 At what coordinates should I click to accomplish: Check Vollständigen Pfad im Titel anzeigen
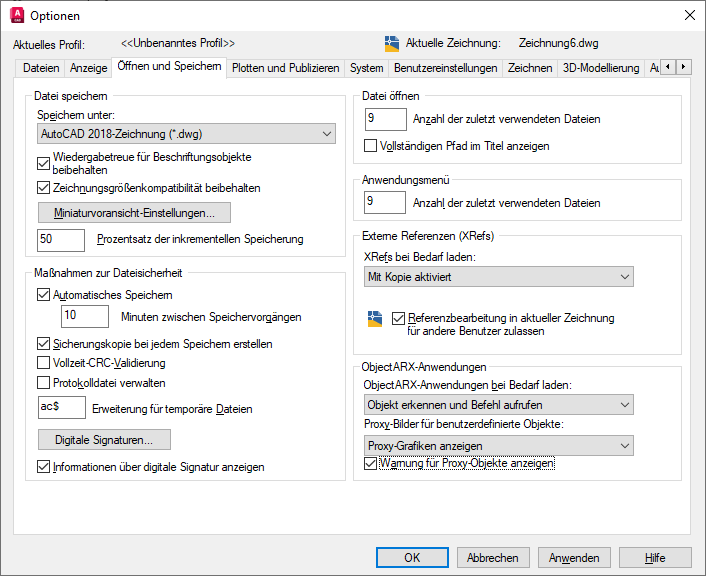372,146
